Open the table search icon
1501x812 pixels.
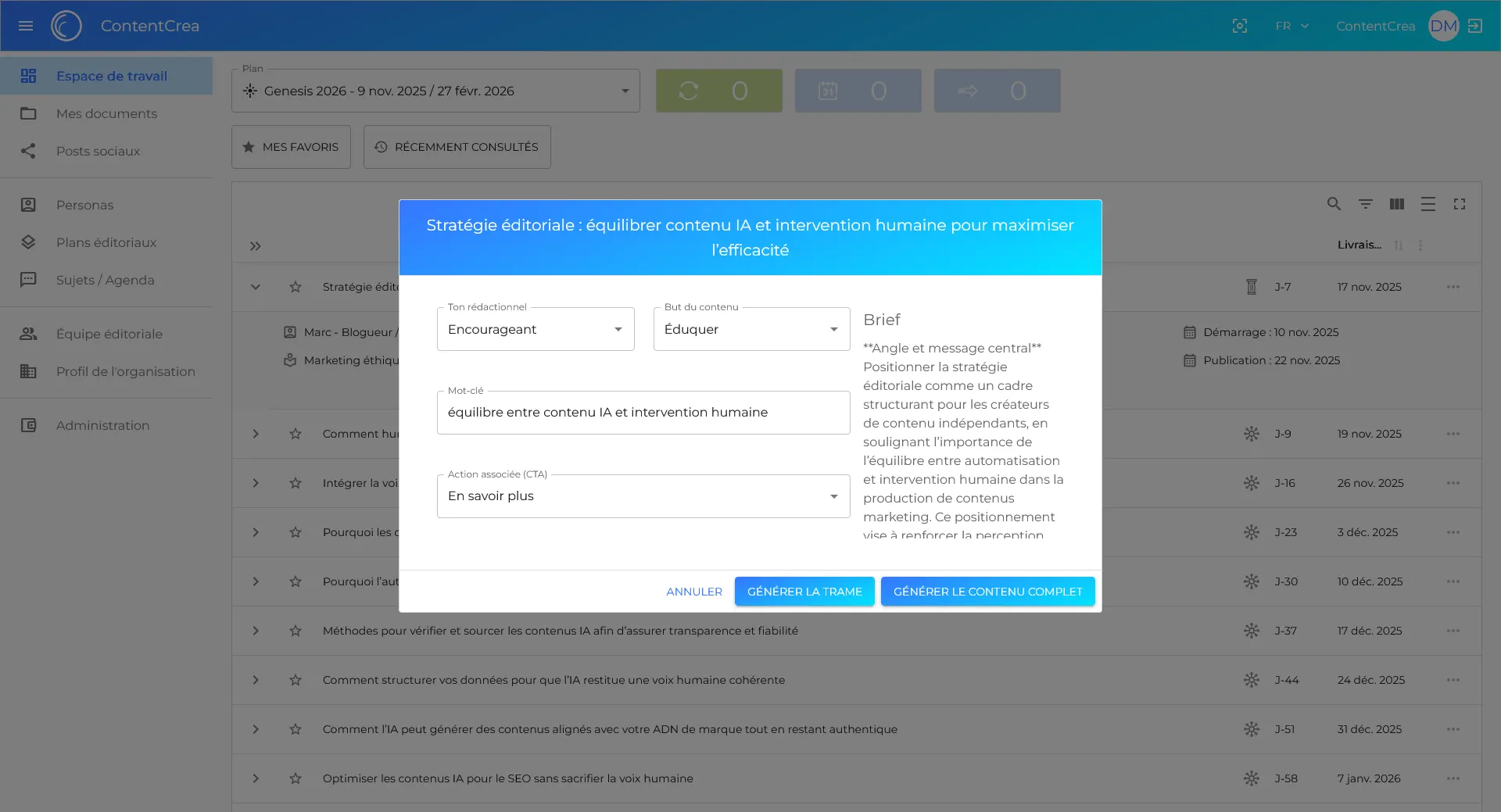tap(1334, 204)
